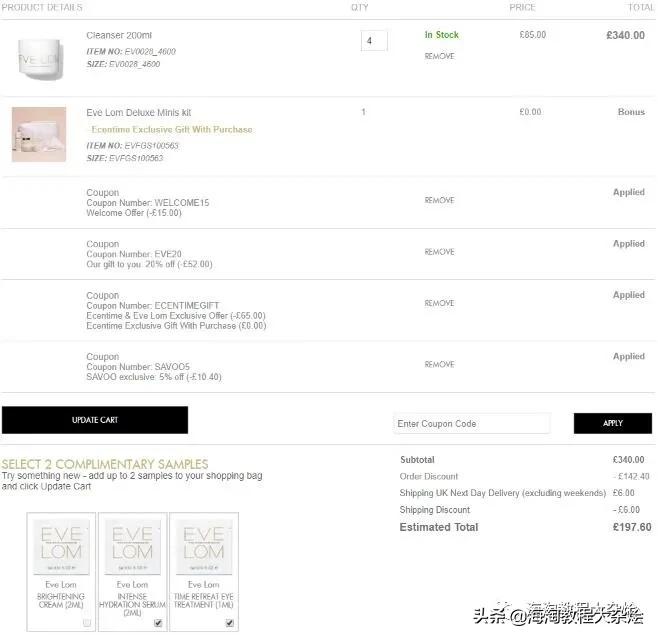Remove the Cleanser 200ml from cart

(x=439, y=56)
